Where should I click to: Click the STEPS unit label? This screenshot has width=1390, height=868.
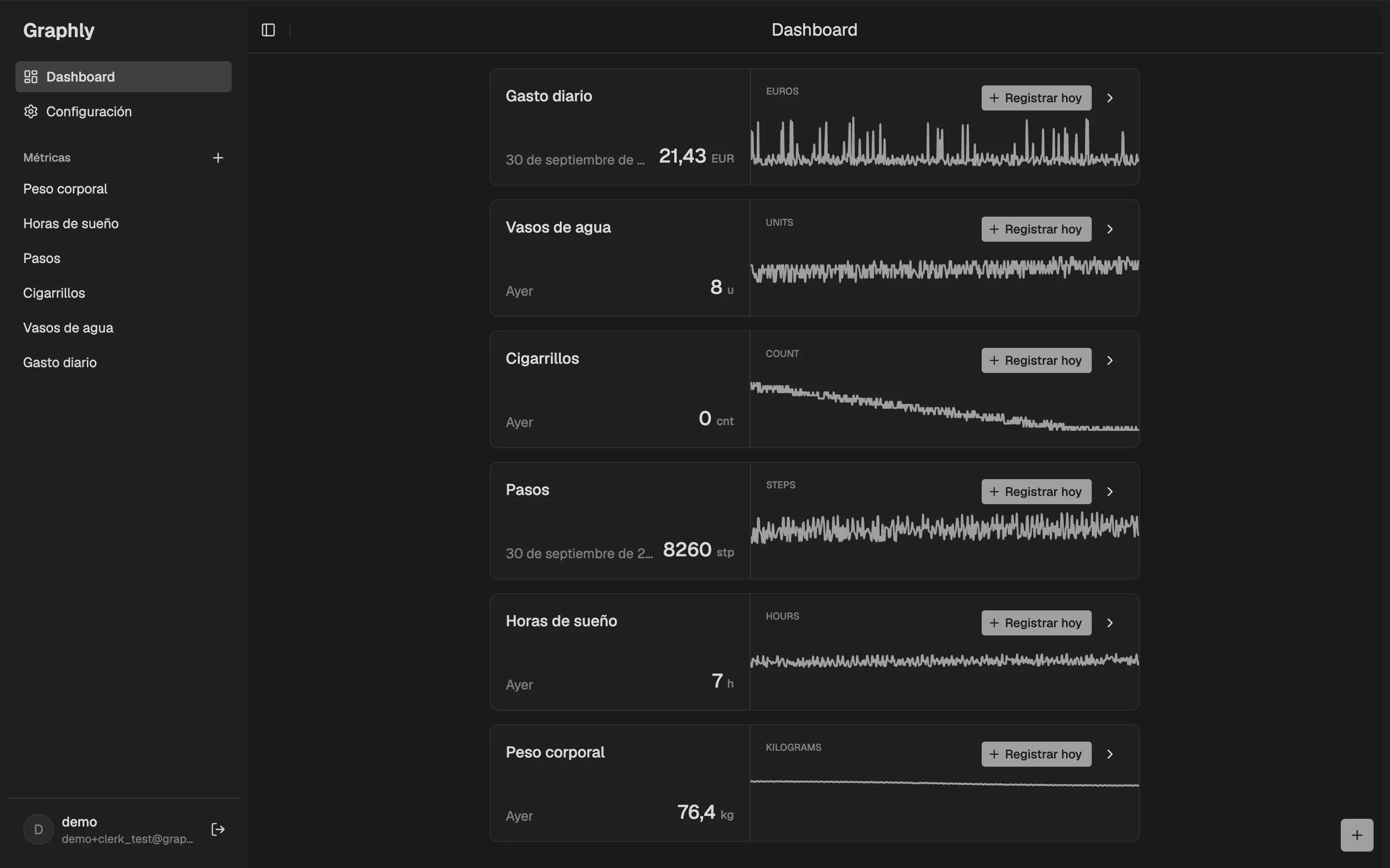pos(780,485)
